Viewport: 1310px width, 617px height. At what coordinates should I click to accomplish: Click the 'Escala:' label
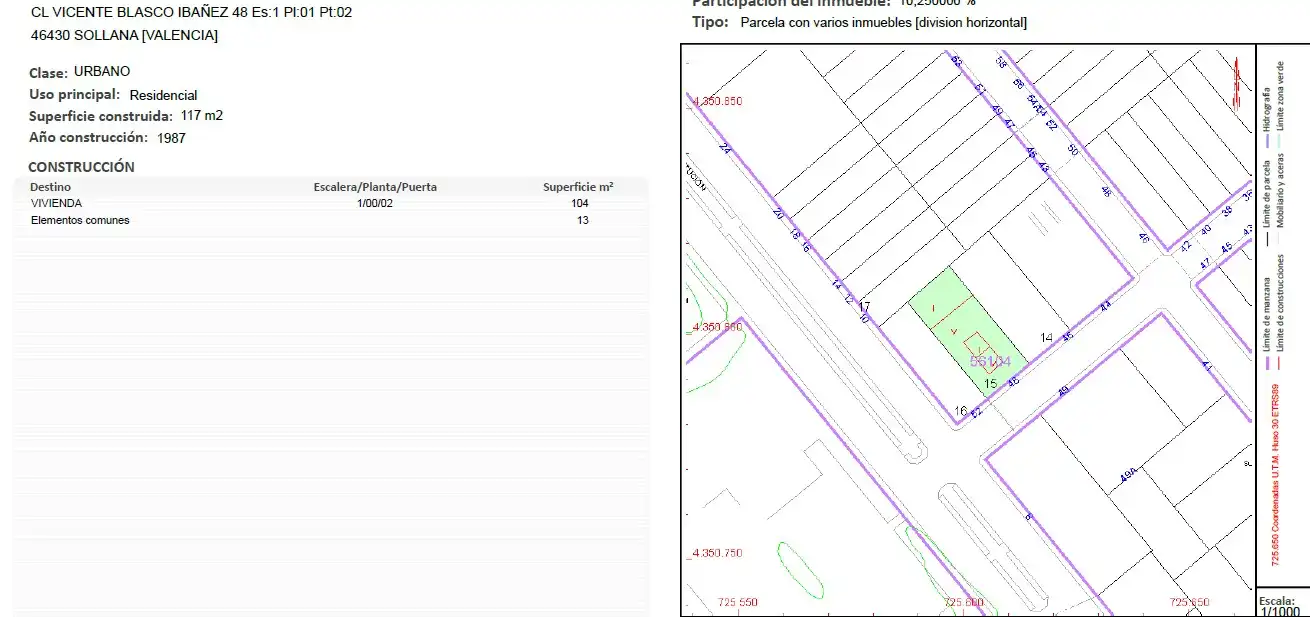1278,601
